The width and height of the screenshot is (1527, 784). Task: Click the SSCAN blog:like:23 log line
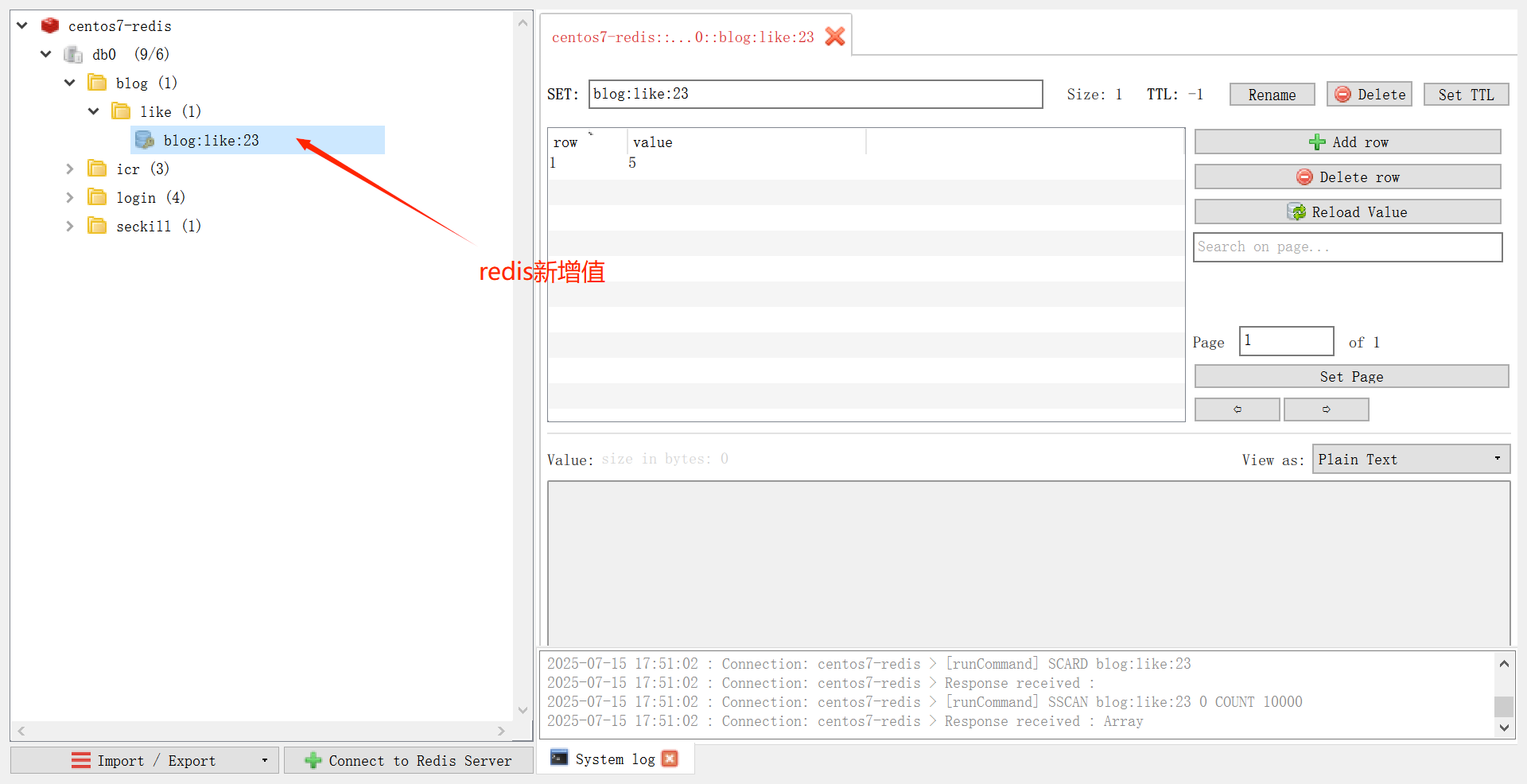(x=925, y=702)
